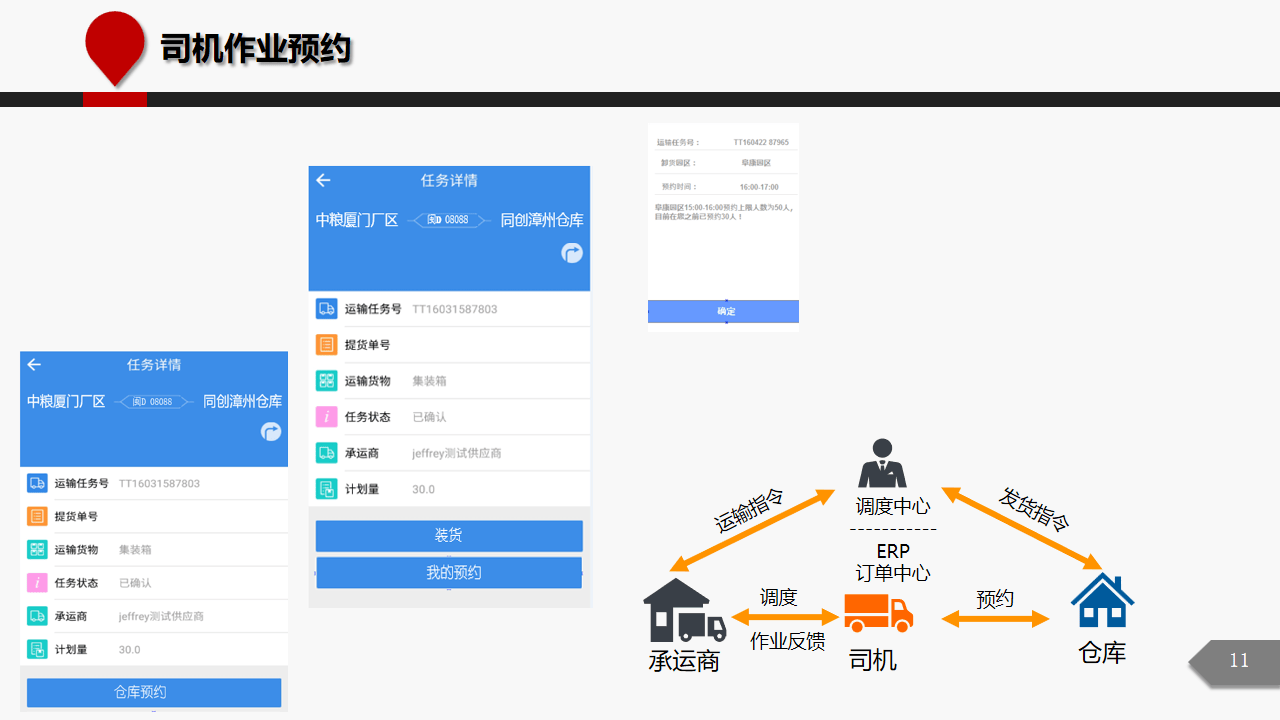
Task: Tap the share arrow icon on the middle task screen
Action: click(572, 253)
